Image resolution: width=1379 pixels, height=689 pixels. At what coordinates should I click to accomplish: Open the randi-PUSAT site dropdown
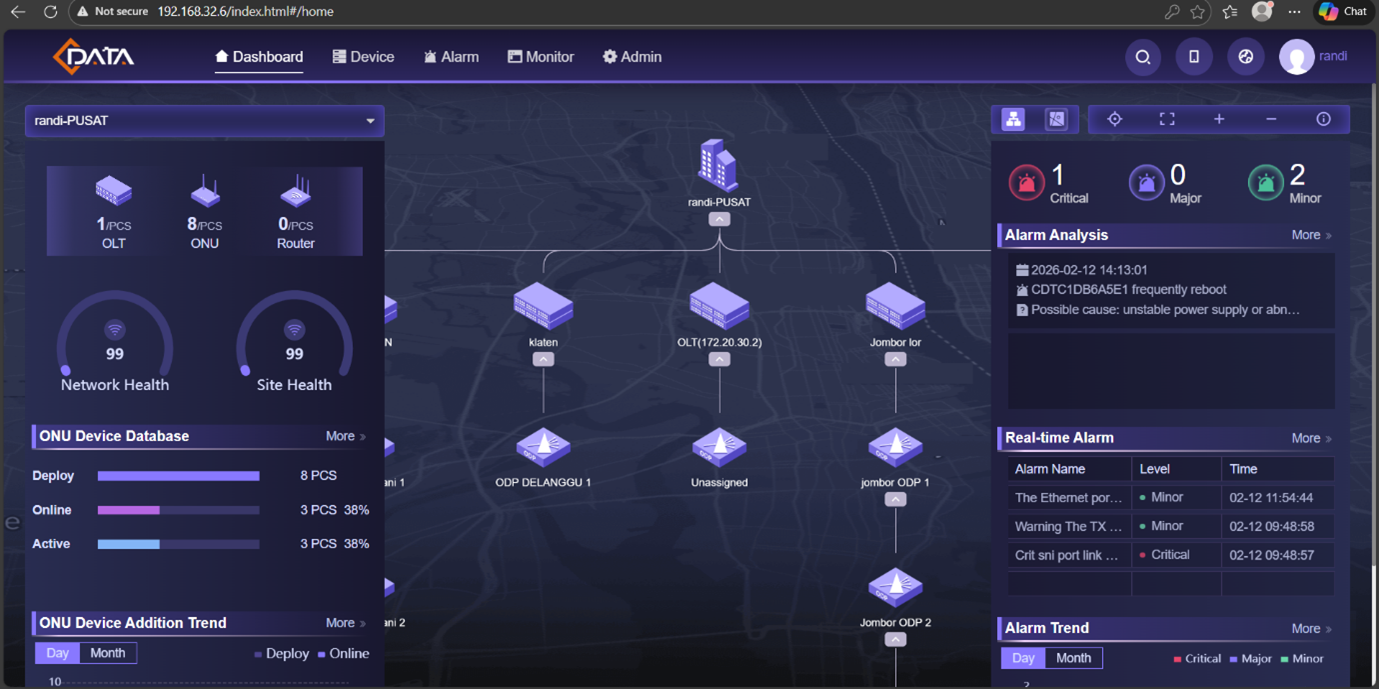point(204,121)
